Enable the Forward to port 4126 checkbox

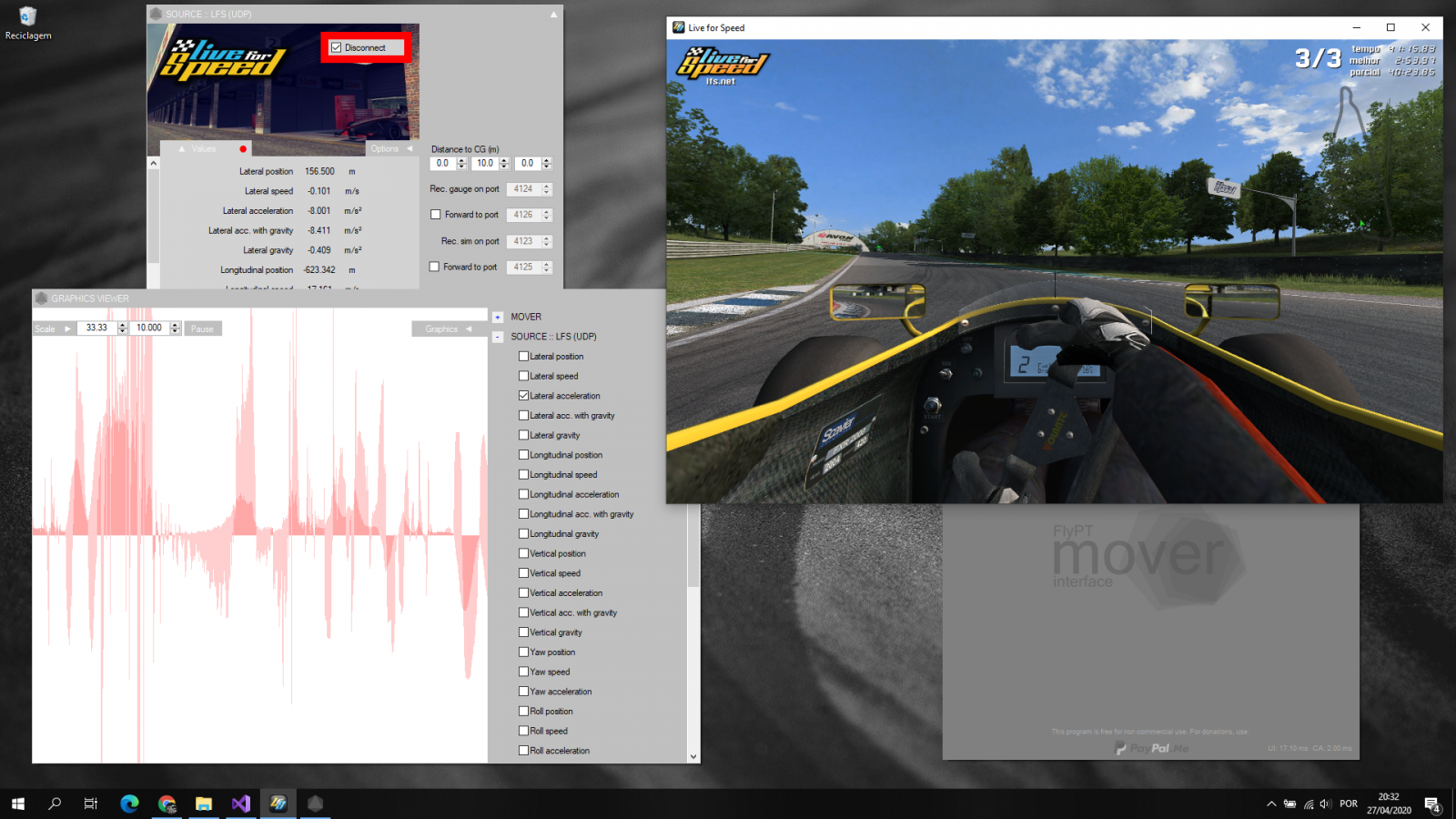pos(436,215)
